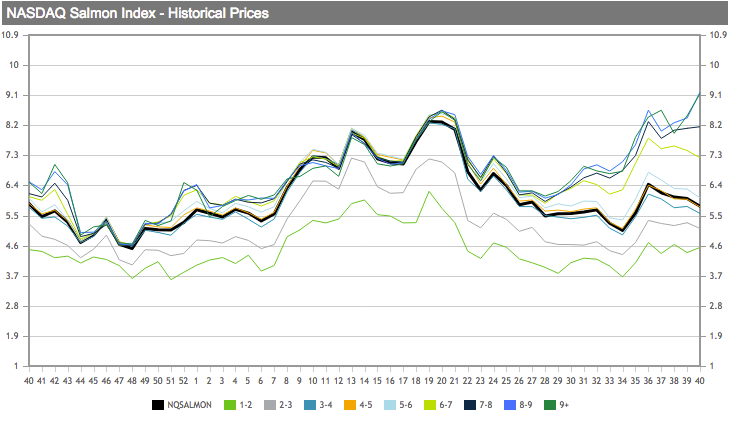The image size is (731, 425).
Task: Toggle the 4-5 legend label
Action: (366, 405)
